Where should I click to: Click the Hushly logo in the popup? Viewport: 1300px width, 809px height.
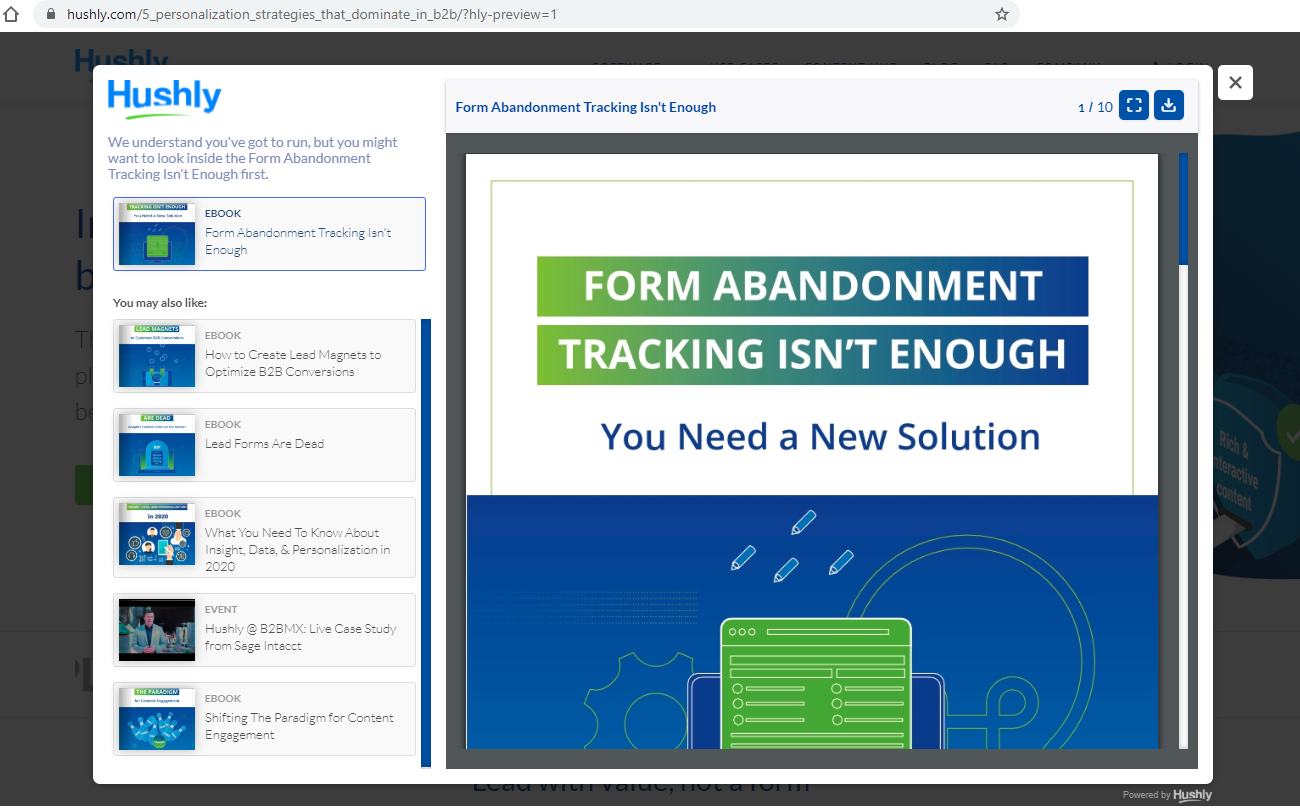(165, 99)
